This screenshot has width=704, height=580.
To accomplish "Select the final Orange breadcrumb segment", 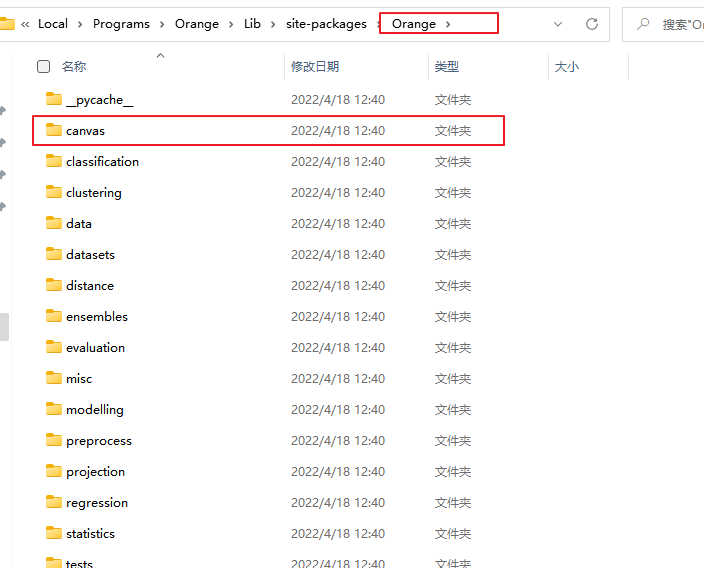I will 414,23.
